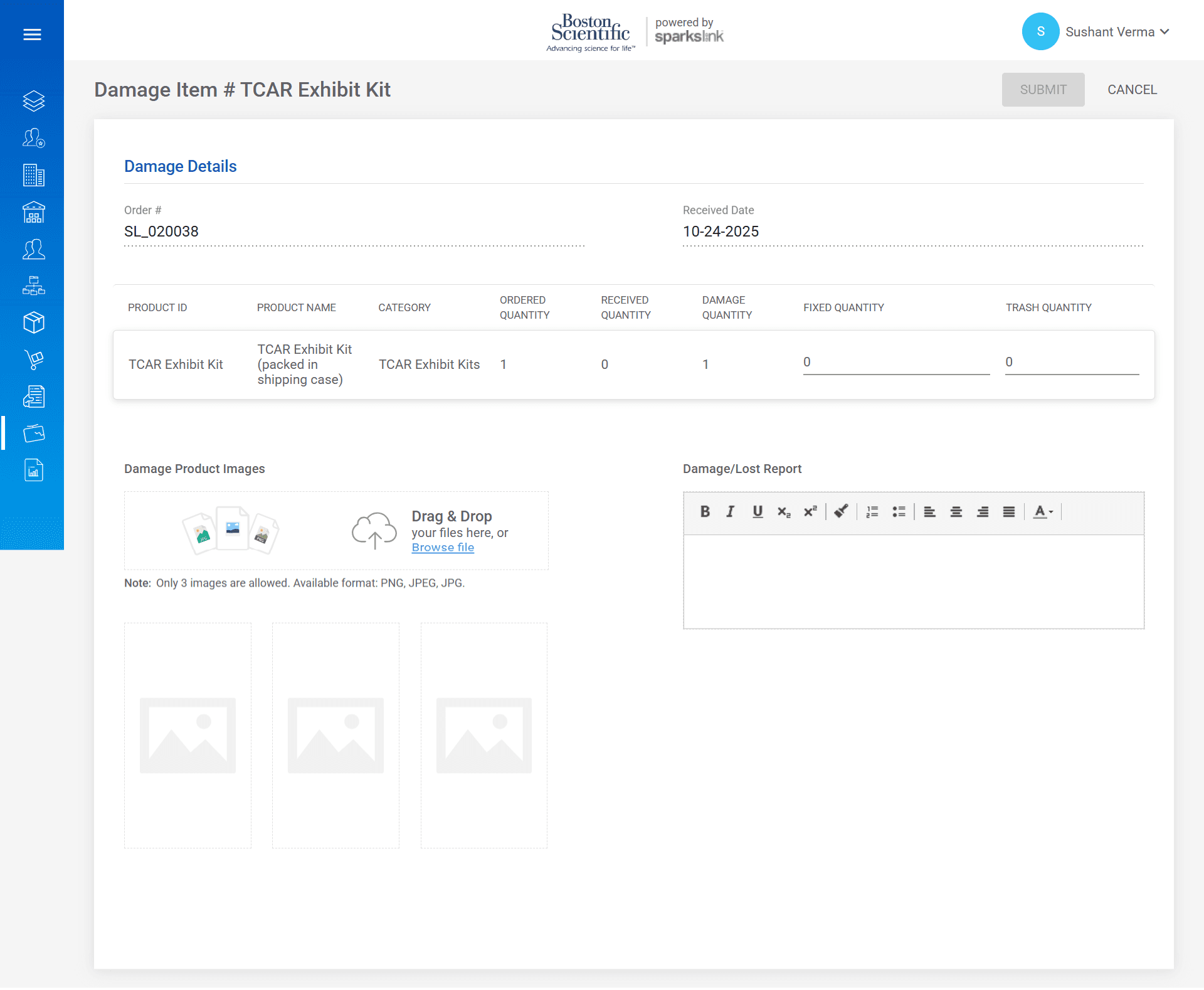Expand the Sushant Verma user menu
1204x990 pixels.
[x=1116, y=32]
